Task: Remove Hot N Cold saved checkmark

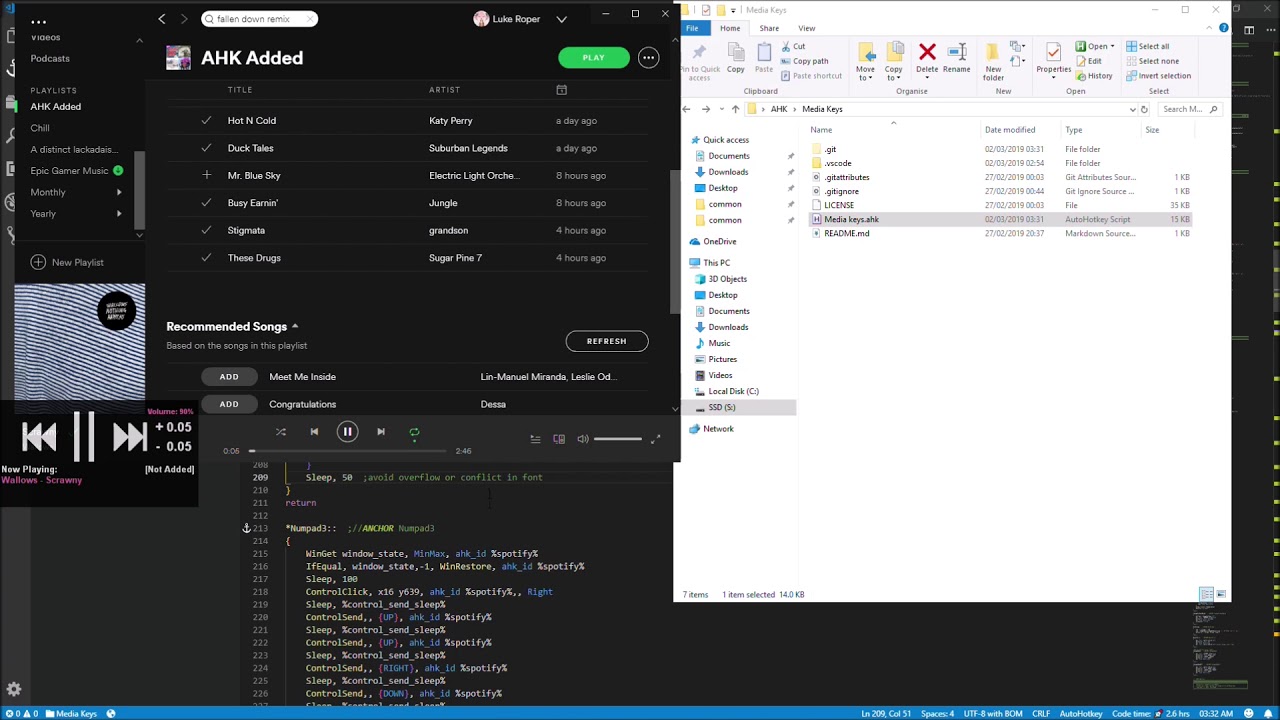Action: tap(206, 120)
